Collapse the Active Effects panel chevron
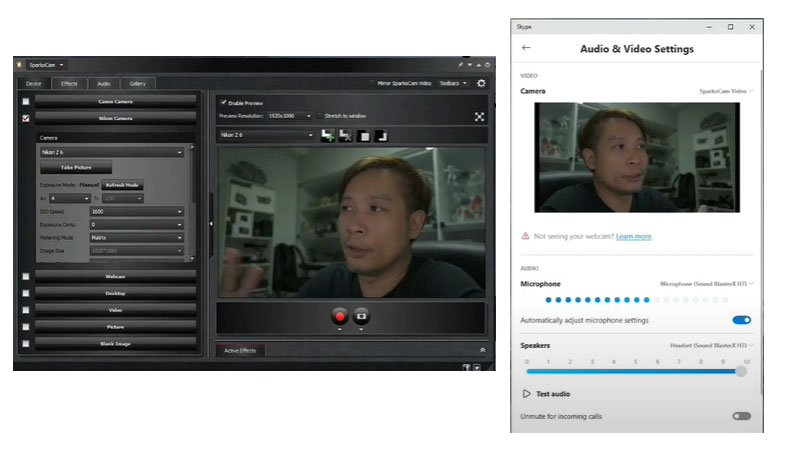800x450 pixels. [x=483, y=350]
